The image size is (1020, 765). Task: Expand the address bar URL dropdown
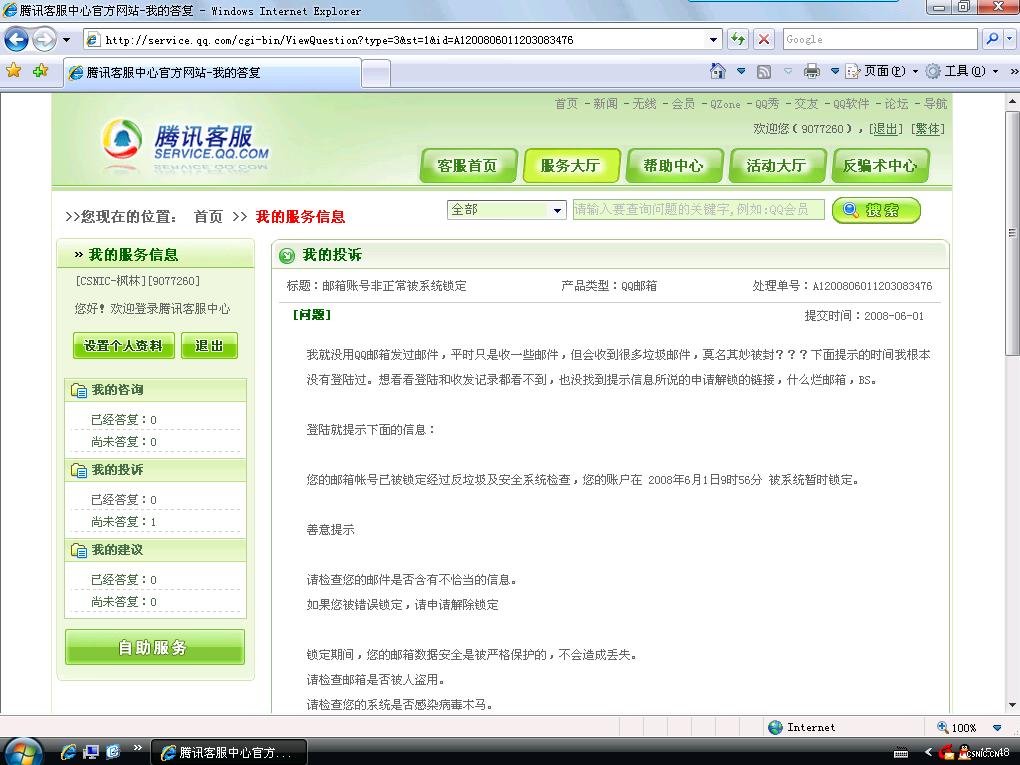point(714,40)
